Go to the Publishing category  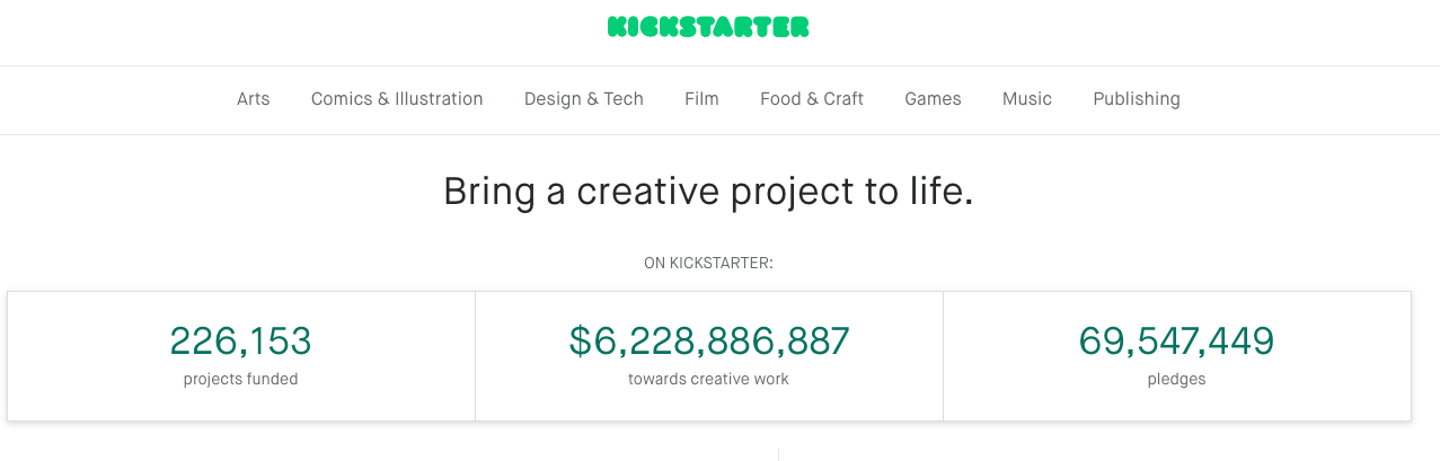click(1135, 99)
